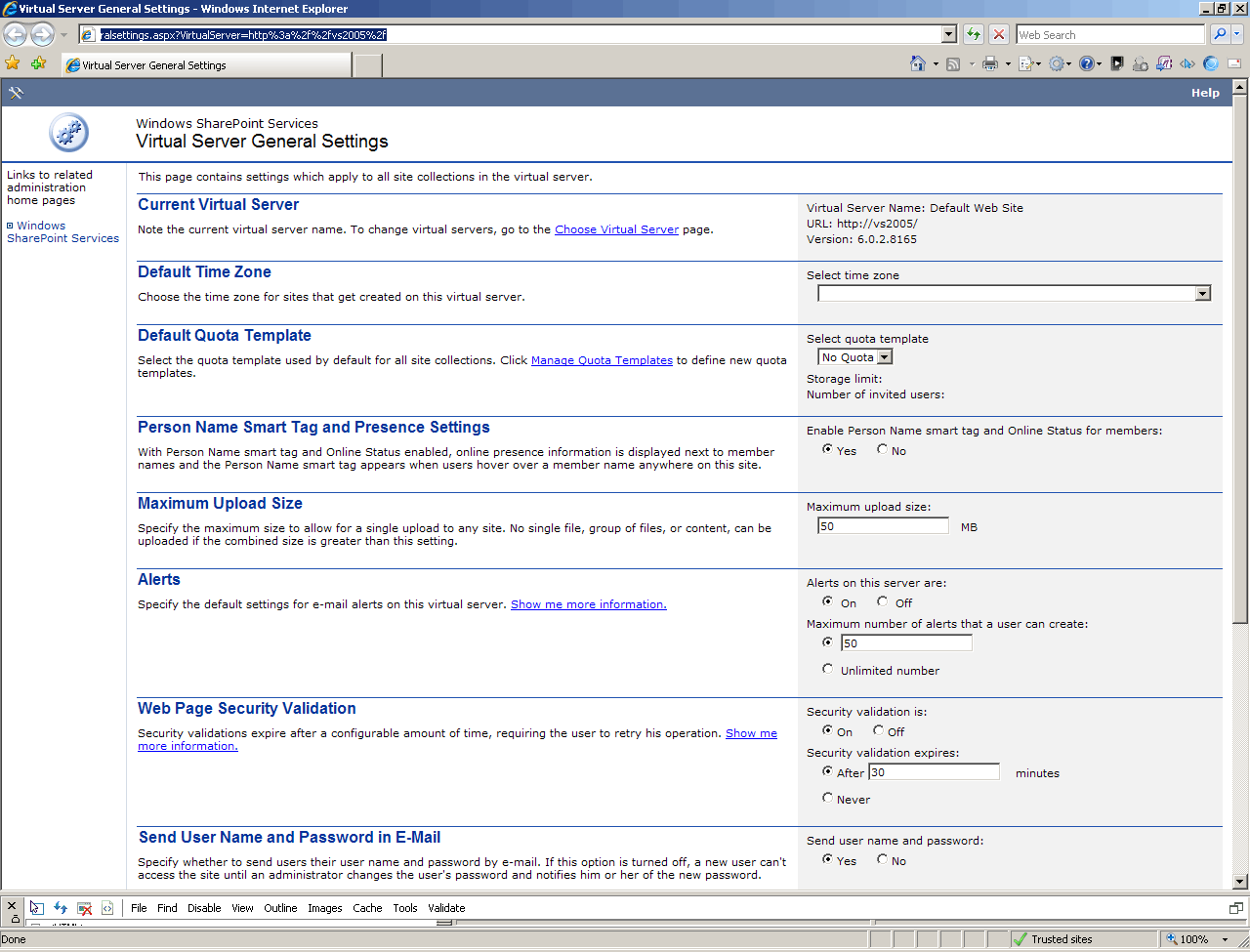The height and width of the screenshot is (952, 1250).
Task: Expand the Home button dropdown arrow
Action: point(936,64)
